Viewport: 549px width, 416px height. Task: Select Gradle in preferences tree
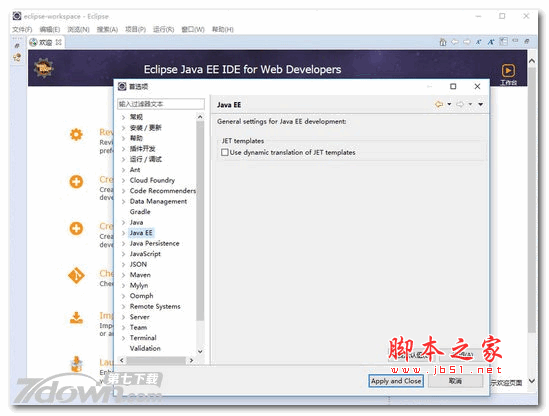click(x=140, y=212)
